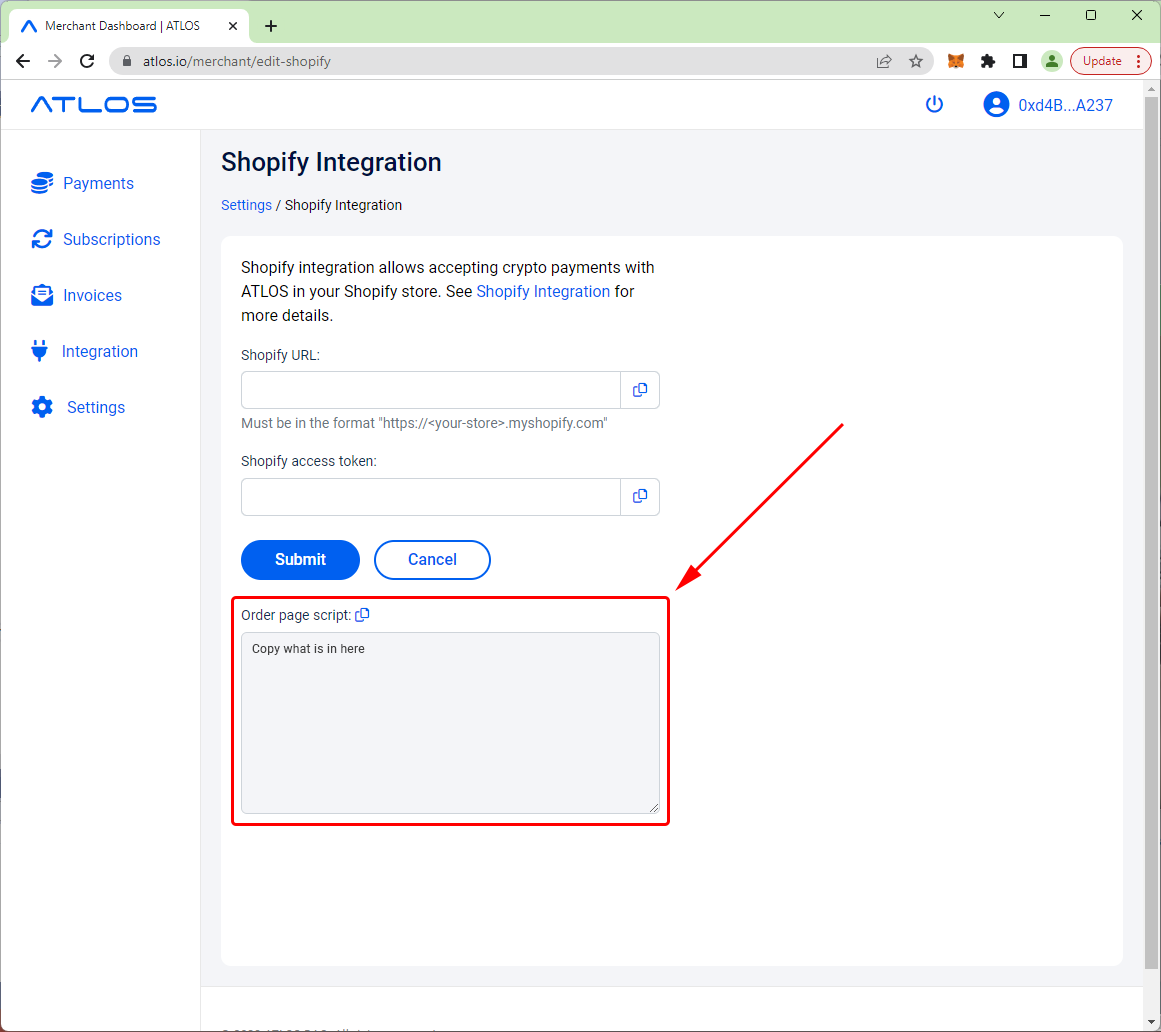Open Subscriptions in the sidebar

click(112, 239)
